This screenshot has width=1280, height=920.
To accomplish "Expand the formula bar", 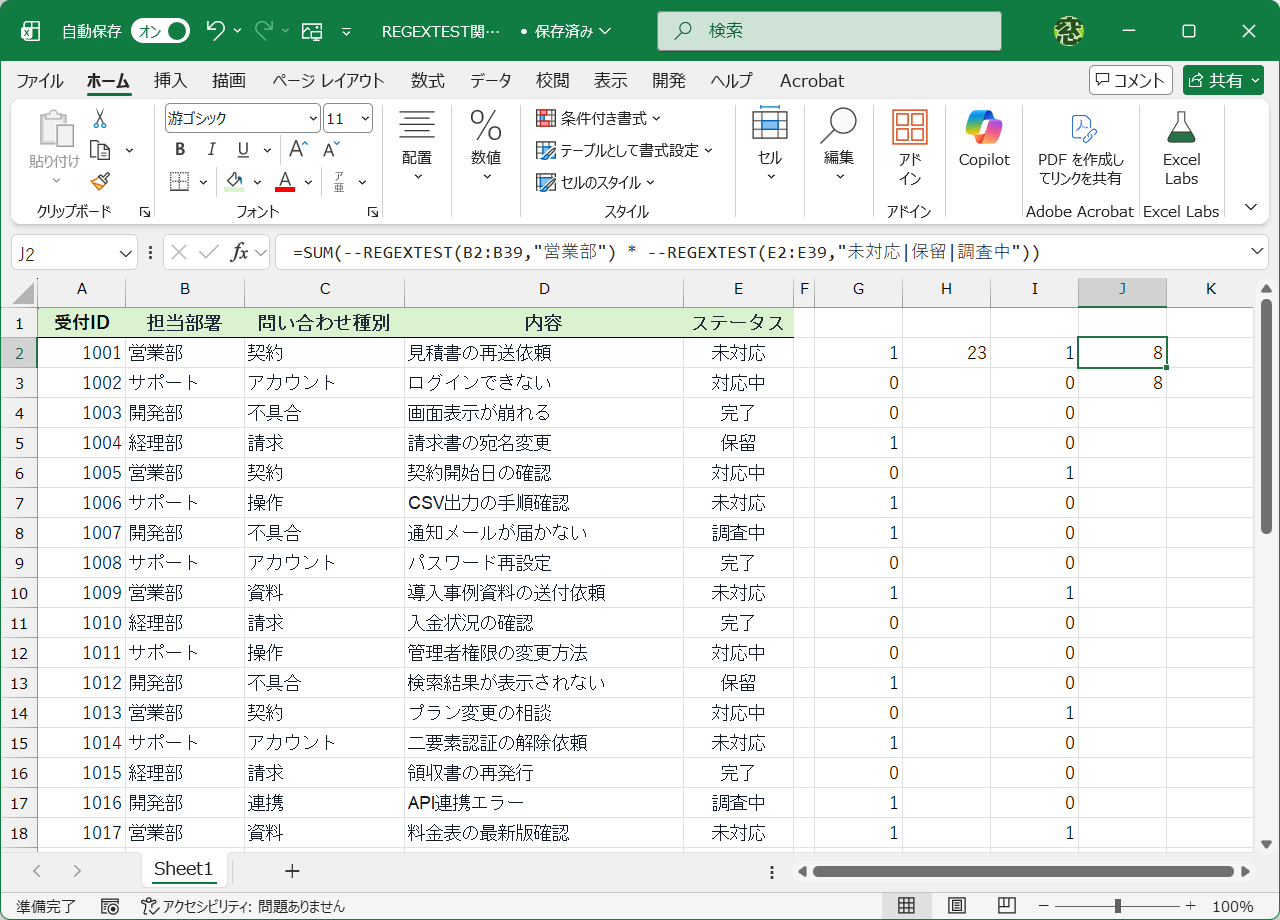I will tap(1258, 251).
